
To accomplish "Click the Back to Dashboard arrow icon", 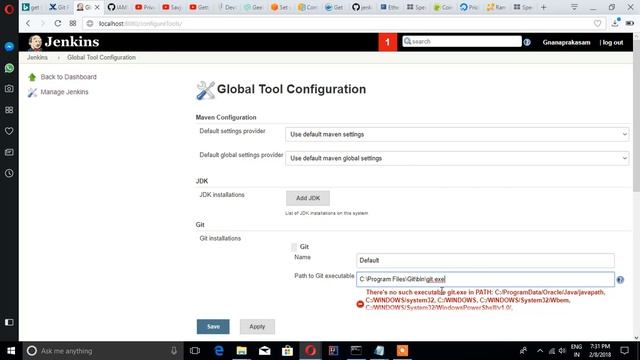I will click(x=32, y=77).
